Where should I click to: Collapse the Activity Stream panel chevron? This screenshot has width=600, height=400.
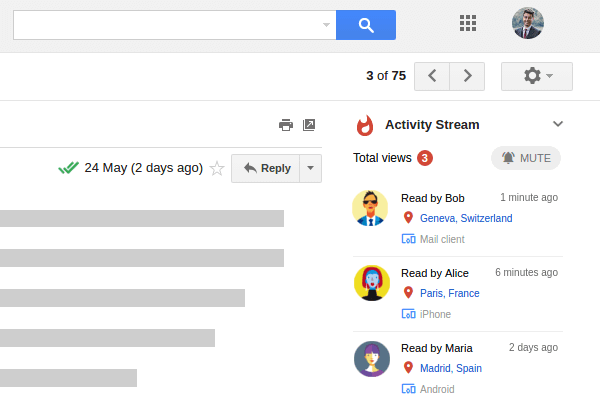pyautogui.click(x=558, y=124)
